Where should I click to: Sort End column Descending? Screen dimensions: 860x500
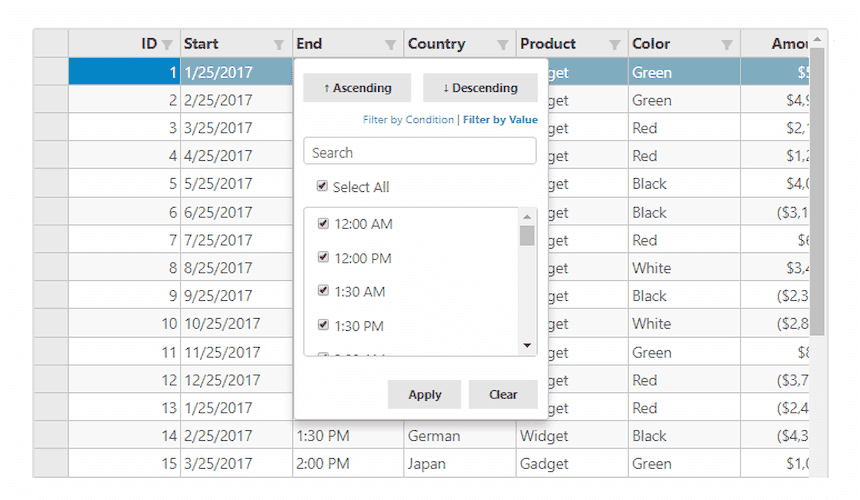tap(480, 88)
